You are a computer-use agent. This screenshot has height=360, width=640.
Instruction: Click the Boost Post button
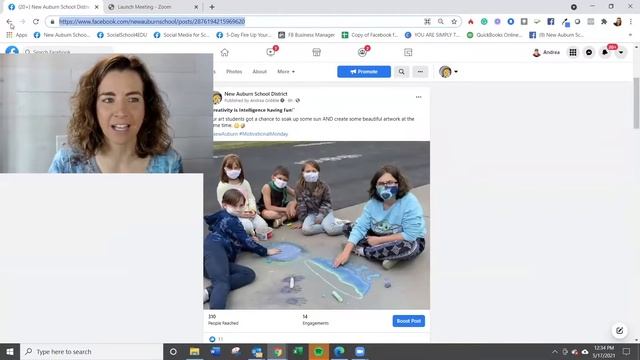(409, 321)
